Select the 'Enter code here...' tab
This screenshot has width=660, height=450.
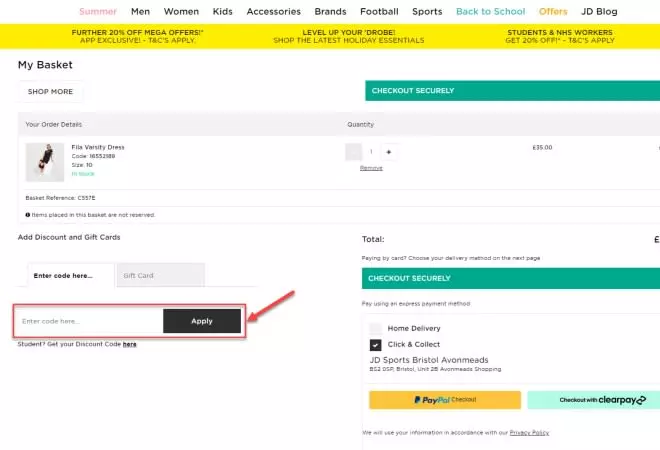pyautogui.click(x=62, y=275)
